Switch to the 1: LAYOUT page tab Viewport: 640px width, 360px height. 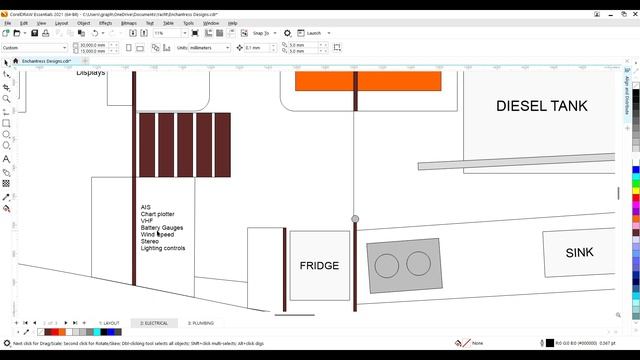point(109,323)
